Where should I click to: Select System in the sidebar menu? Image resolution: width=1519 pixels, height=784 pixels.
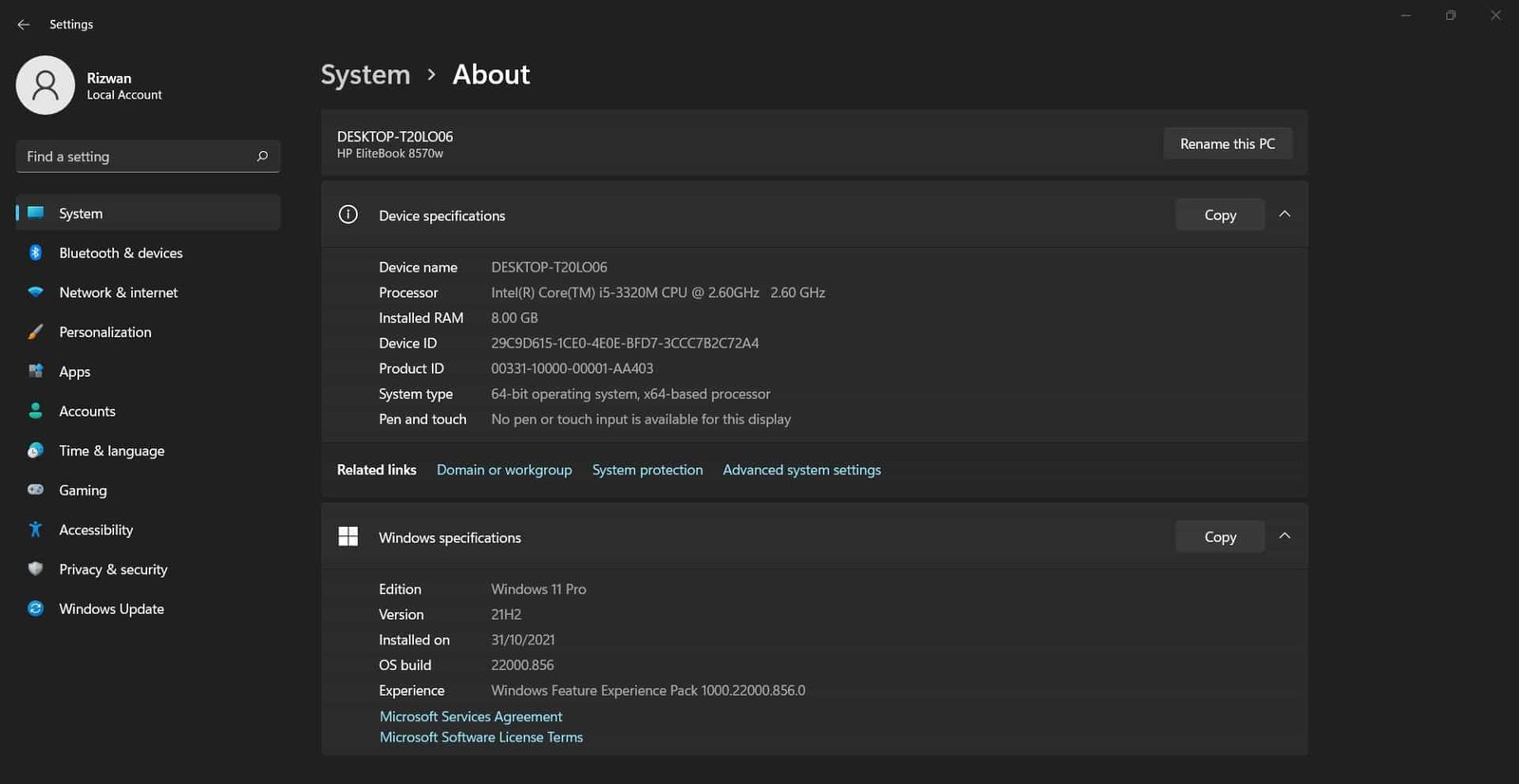(148, 214)
